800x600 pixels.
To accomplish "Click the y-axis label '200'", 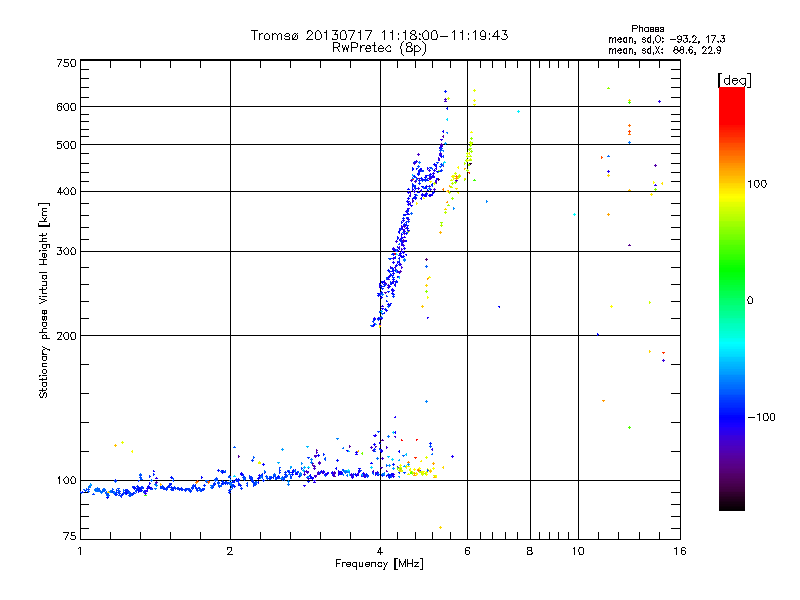I will (66, 336).
